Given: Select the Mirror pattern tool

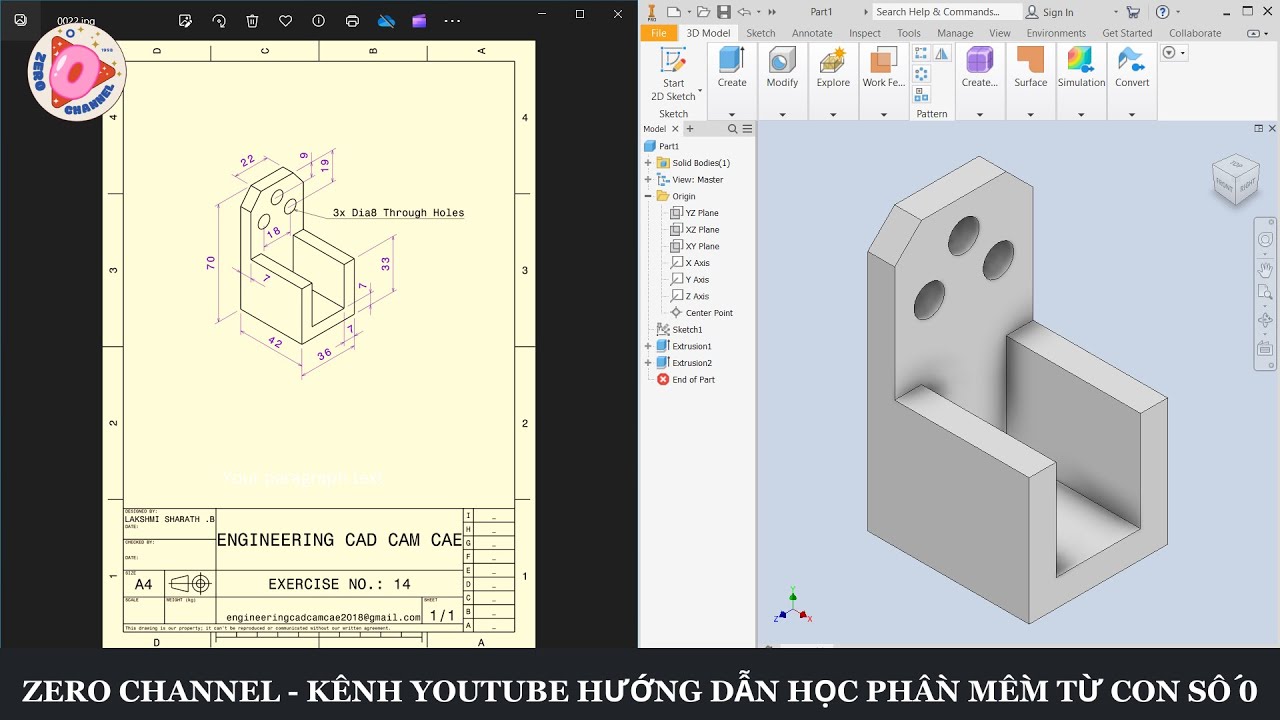Looking at the screenshot, I should coord(942,54).
